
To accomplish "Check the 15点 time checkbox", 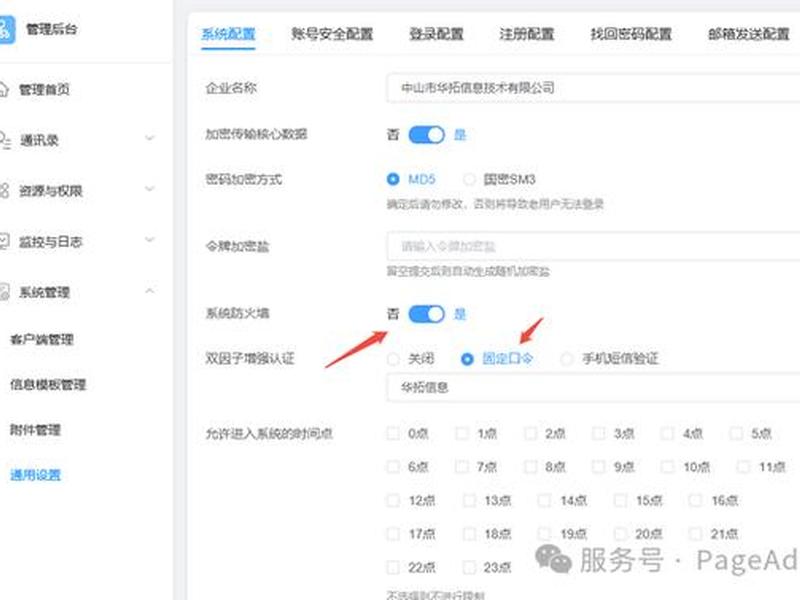I will 620,500.
